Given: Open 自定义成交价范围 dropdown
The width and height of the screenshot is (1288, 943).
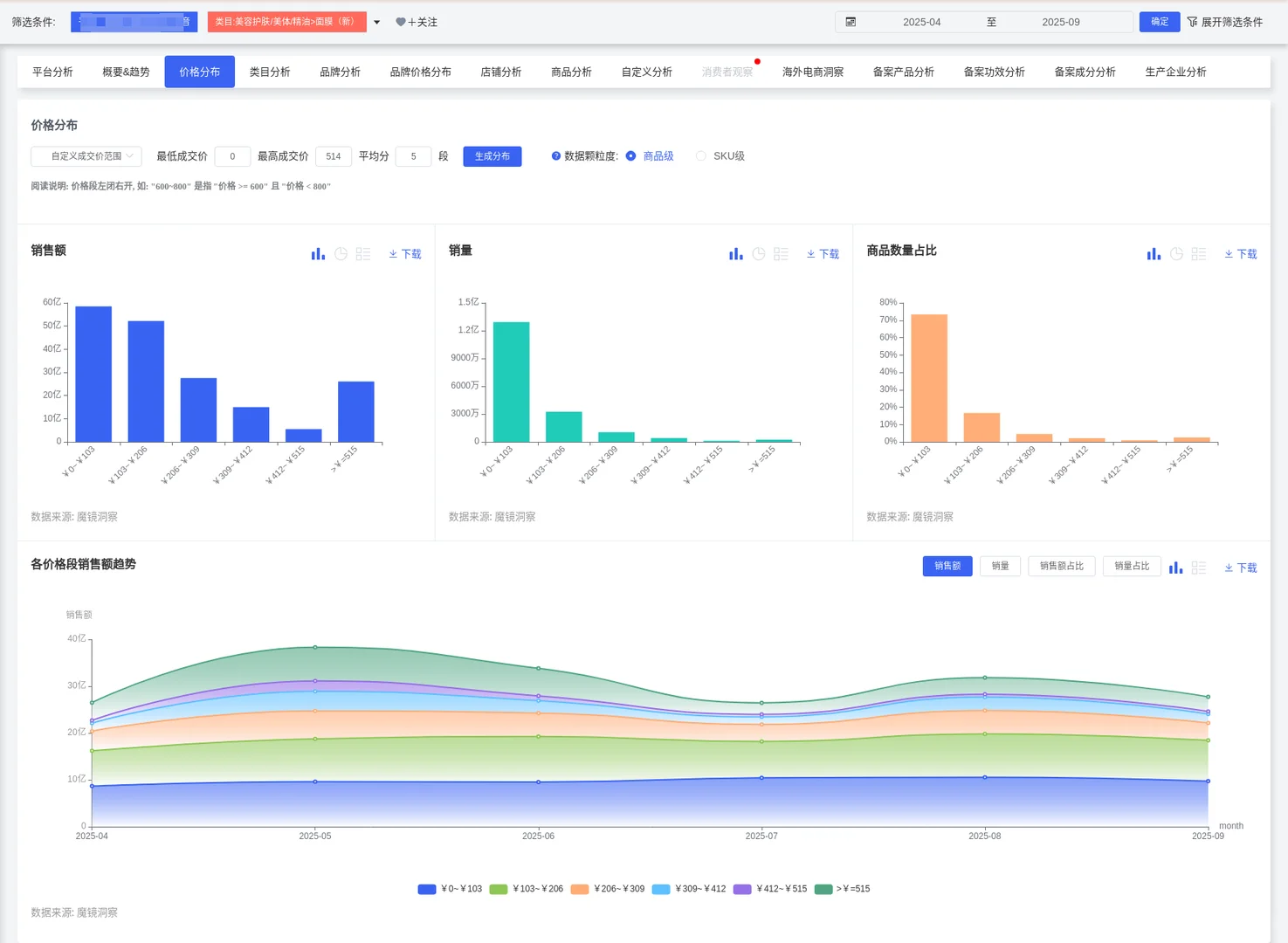Looking at the screenshot, I should coord(86,156).
